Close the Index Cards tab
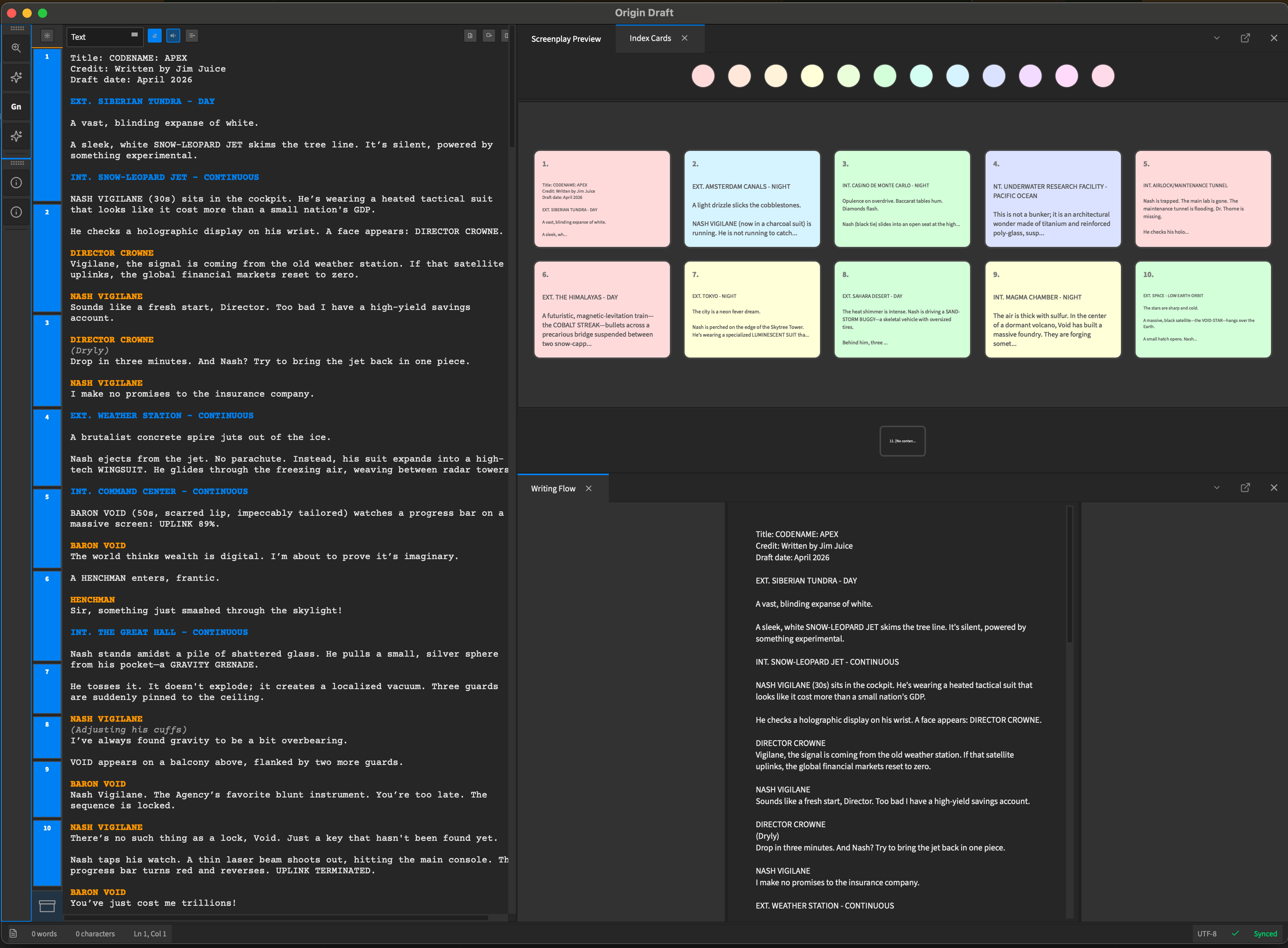This screenshot has height=948, width=1288. (684, 38)
